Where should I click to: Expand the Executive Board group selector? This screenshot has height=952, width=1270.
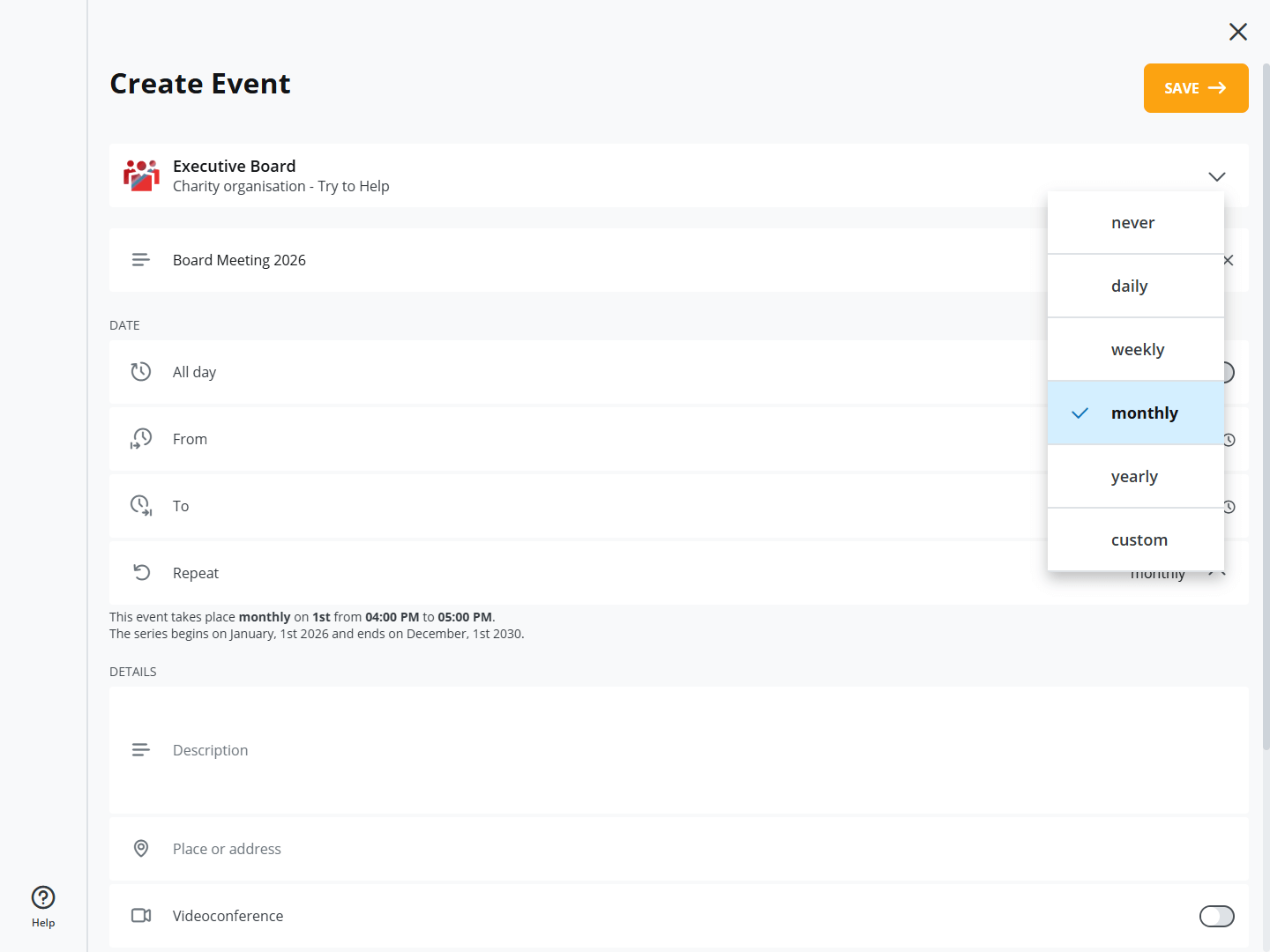(1216, 176)
